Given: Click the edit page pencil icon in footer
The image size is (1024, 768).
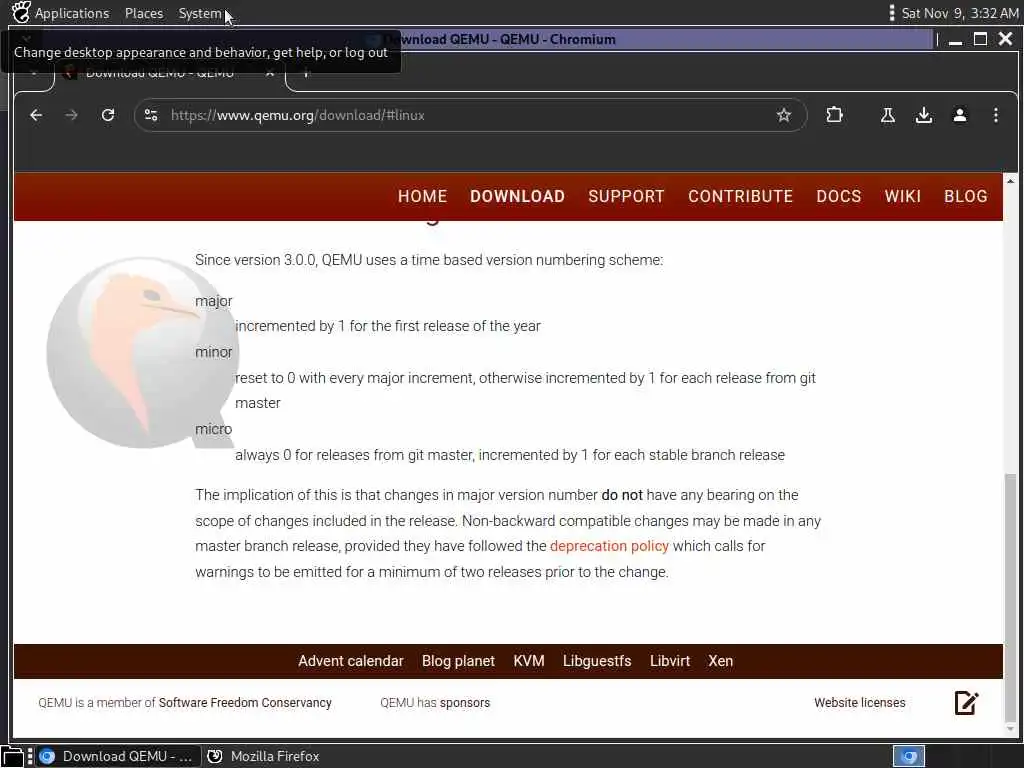Looking at the screenshot, I should pos(966,703).
